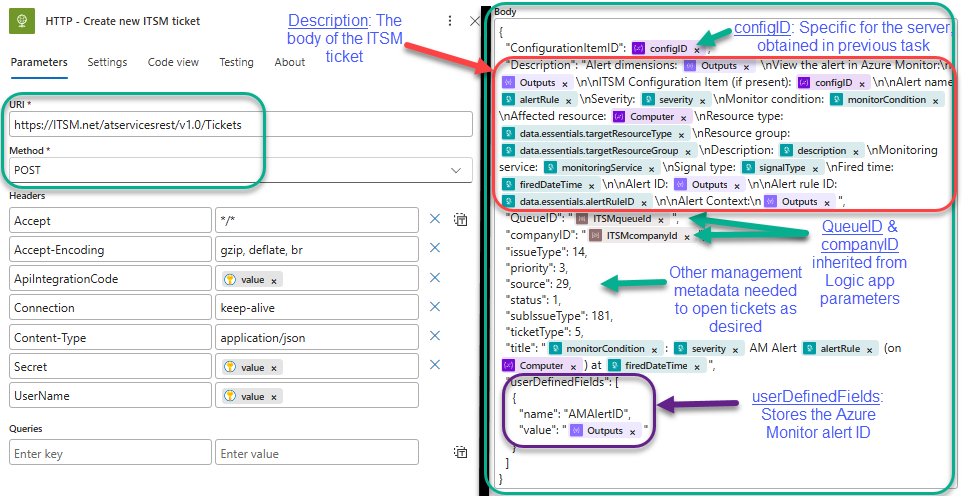Screen dimensions: 967x496
Task: Remove the monitoringService token
Action: tap(651, 169)
